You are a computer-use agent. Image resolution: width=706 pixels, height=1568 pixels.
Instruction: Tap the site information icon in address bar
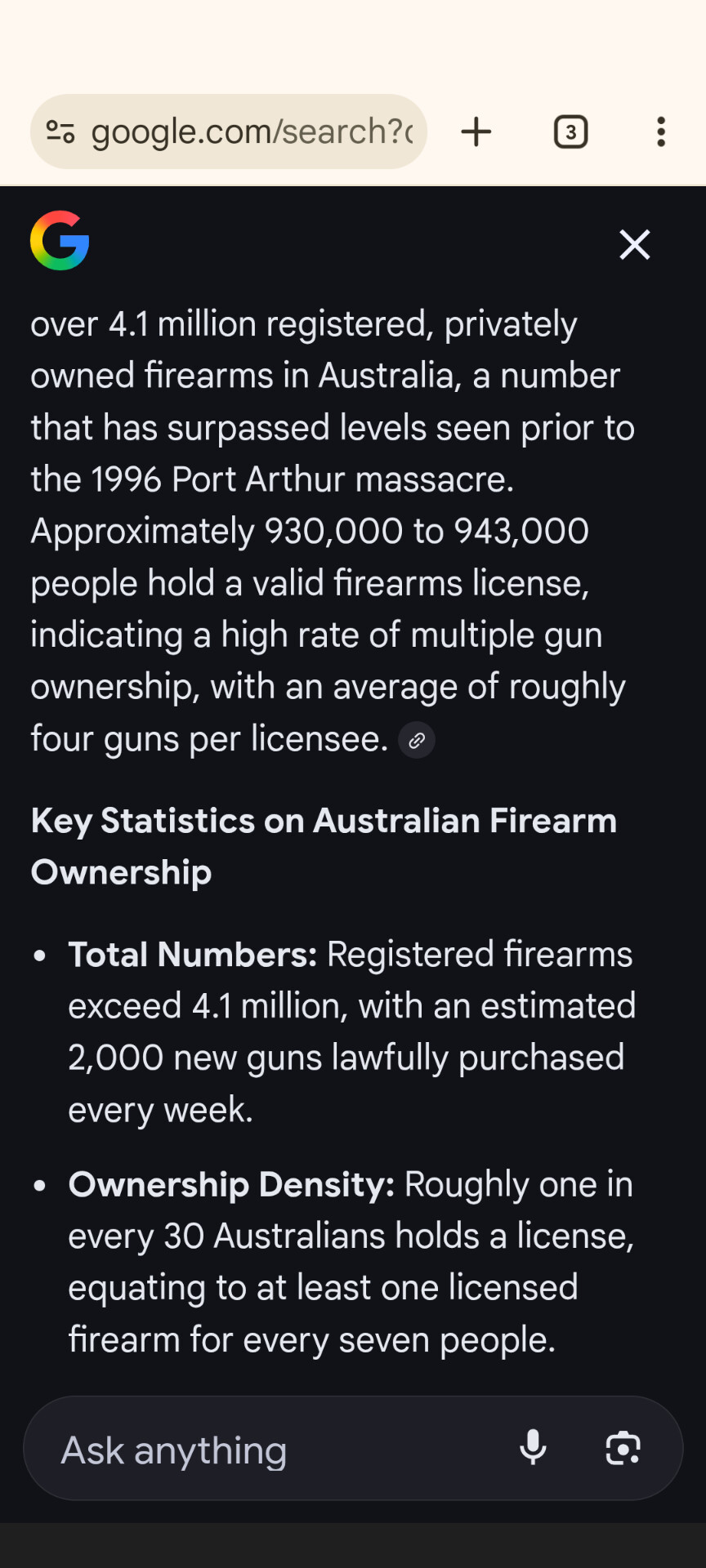click(60, 131)
